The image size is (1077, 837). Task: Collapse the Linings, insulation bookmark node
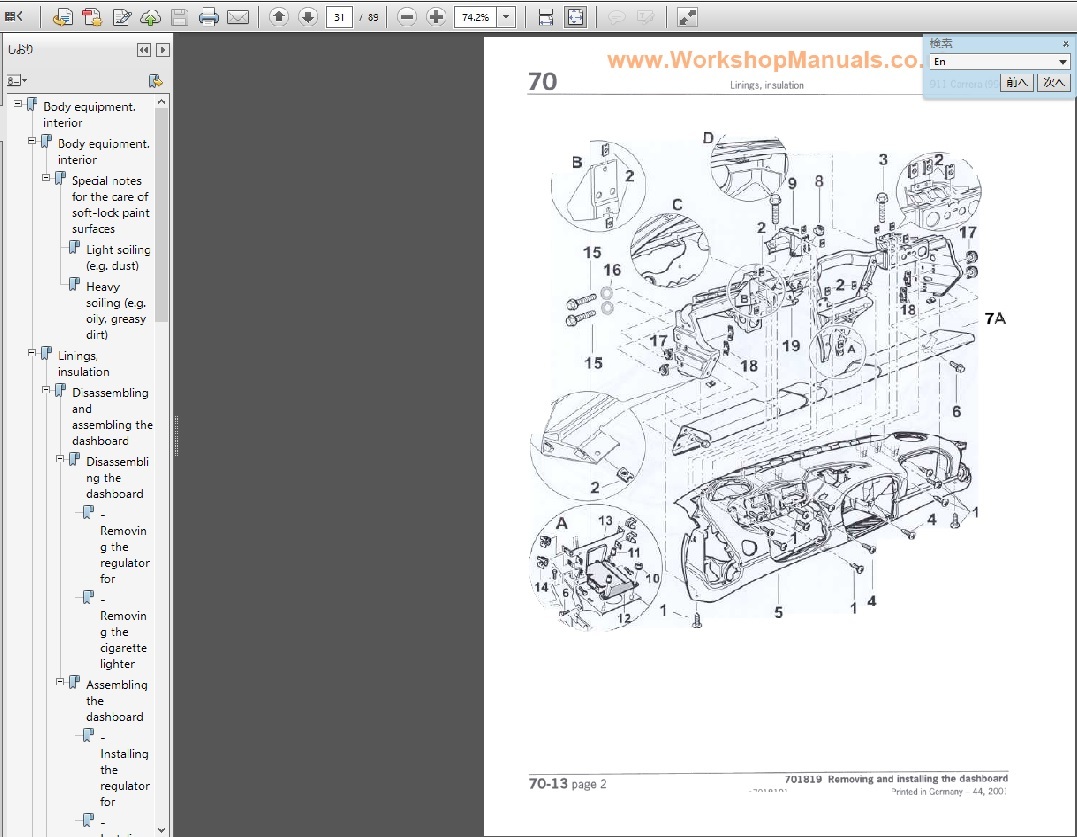[32, 353]
